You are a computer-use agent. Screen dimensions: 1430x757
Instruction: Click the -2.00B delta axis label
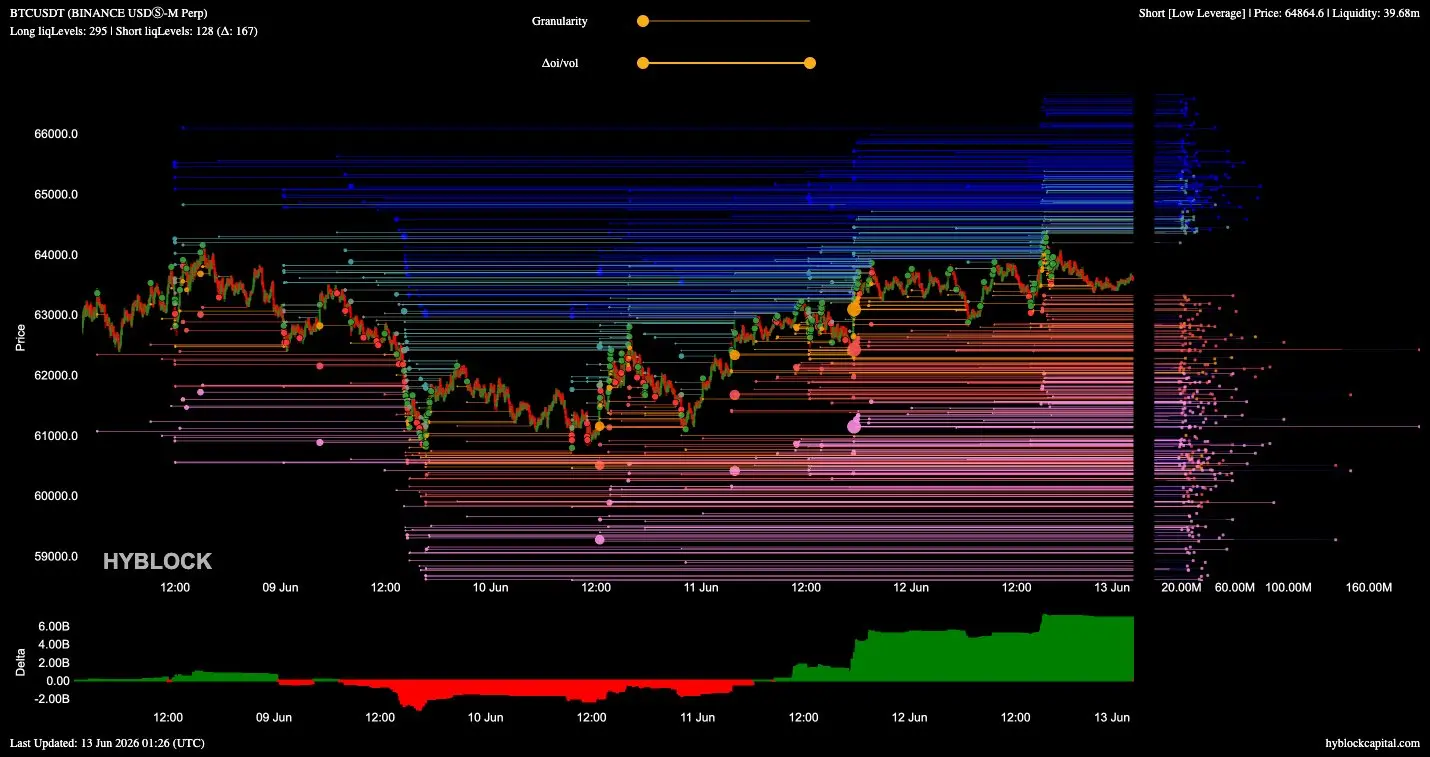[x=52, y=699]
